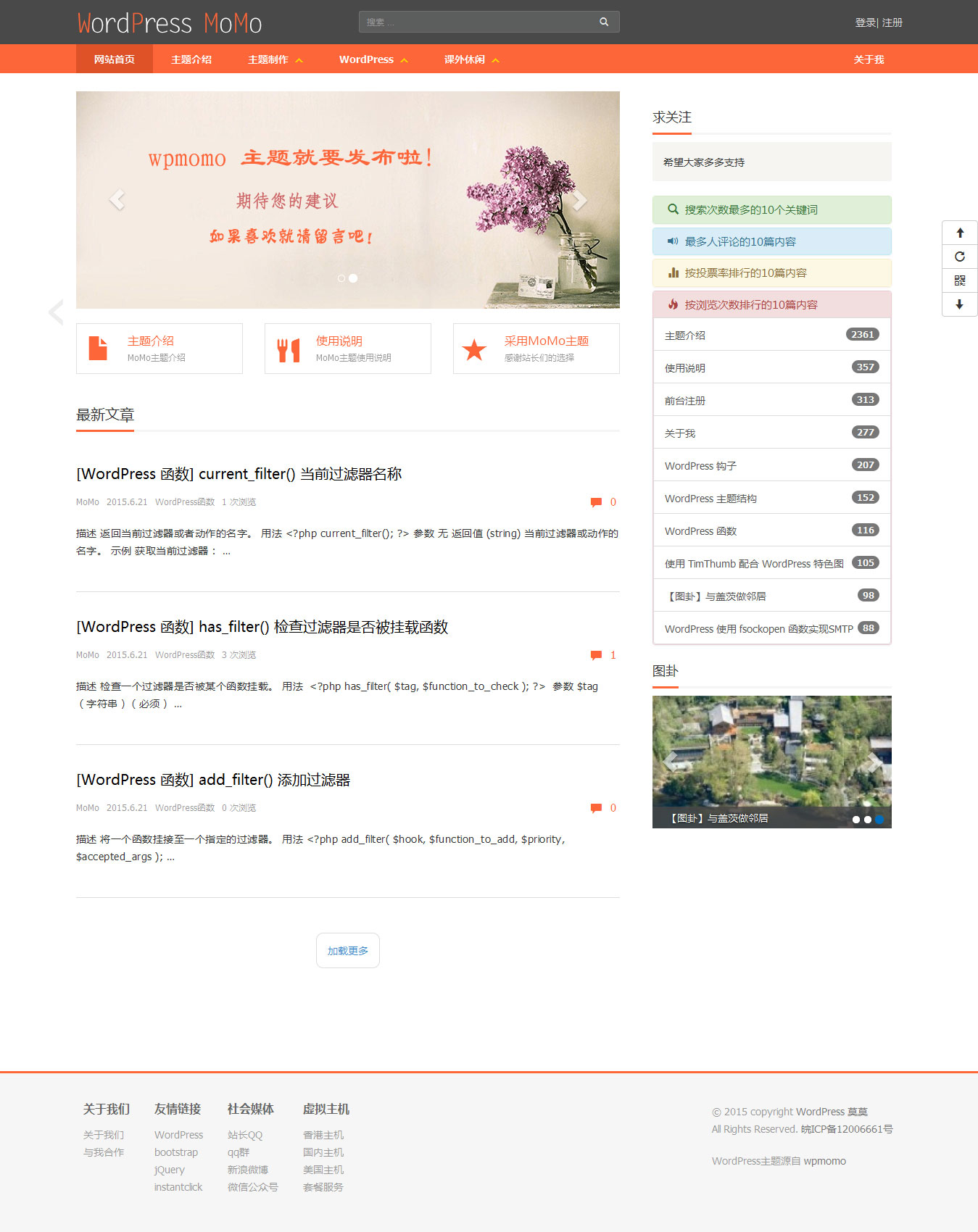Click the 登录 link in header

865,22
